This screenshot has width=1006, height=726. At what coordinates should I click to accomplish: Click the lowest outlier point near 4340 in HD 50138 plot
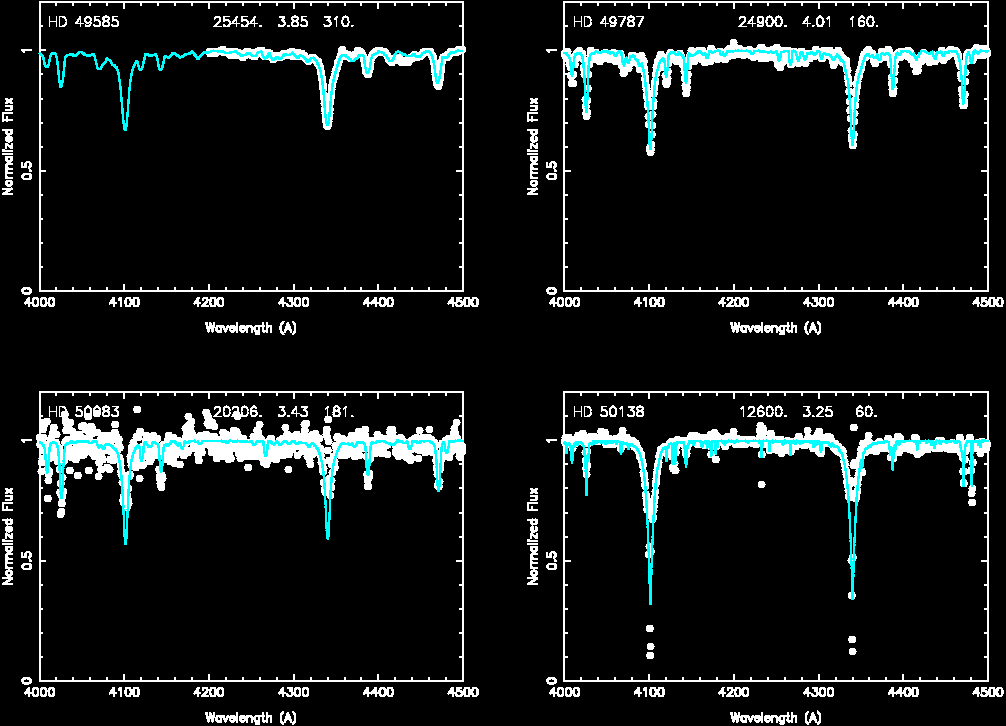[x=853, y=652]
